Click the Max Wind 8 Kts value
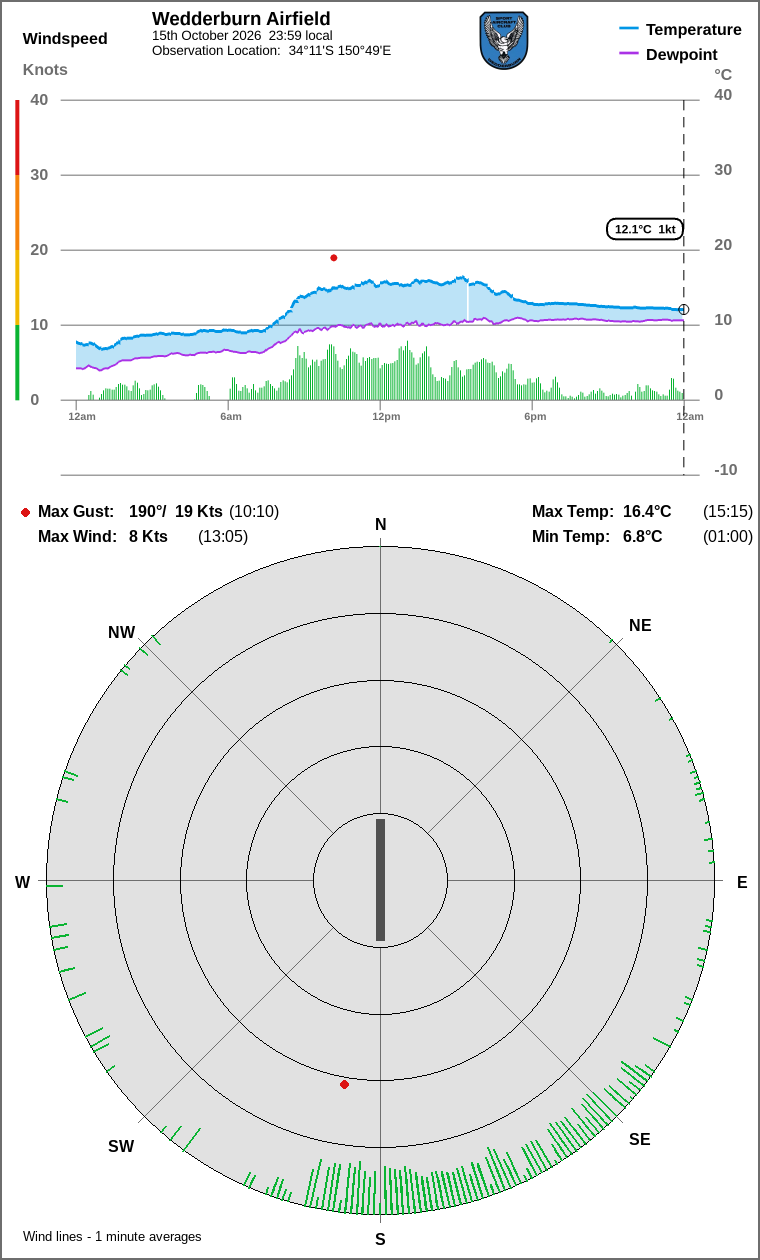Image resolution: width=760 pixels, height=1260 pixels. (148, 537)
